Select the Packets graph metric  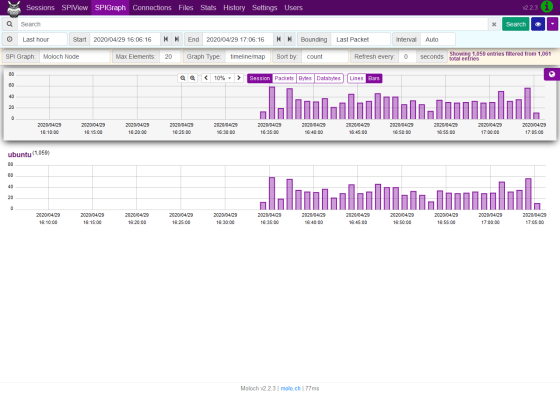tap(284, 78)
